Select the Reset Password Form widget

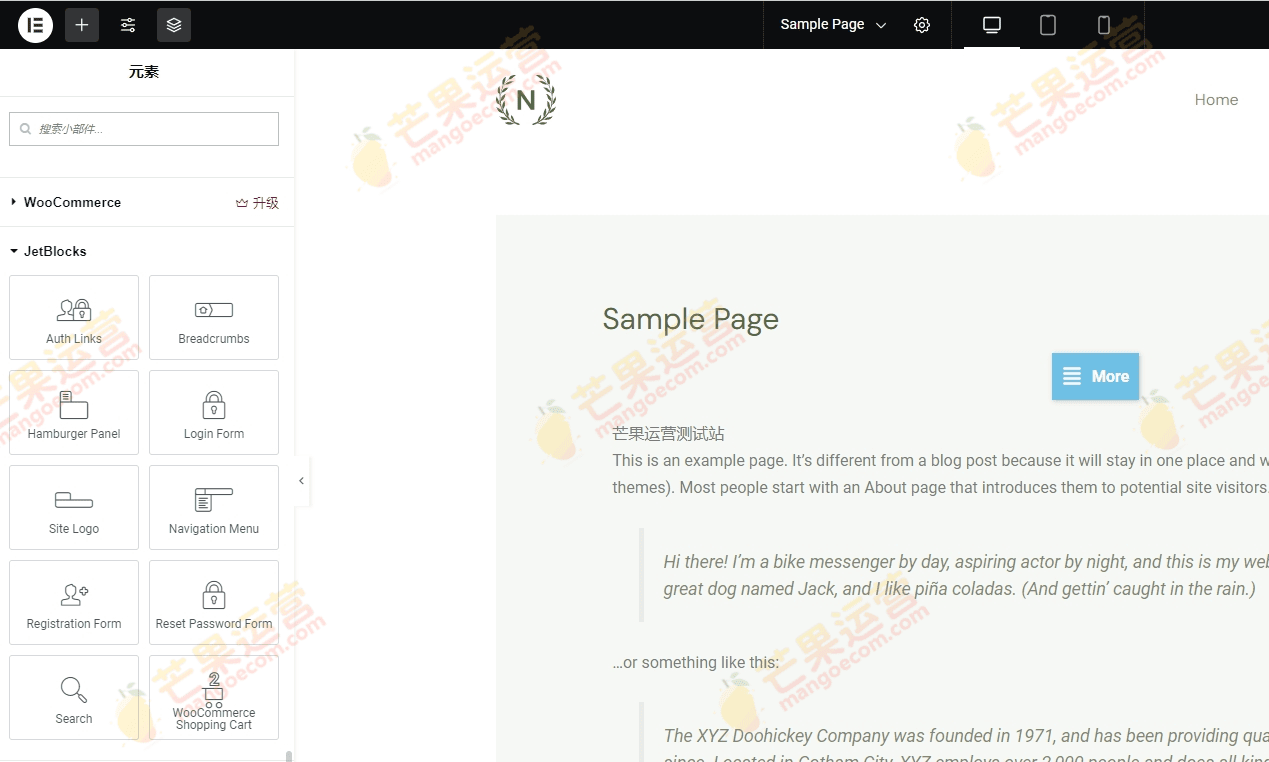214,603
